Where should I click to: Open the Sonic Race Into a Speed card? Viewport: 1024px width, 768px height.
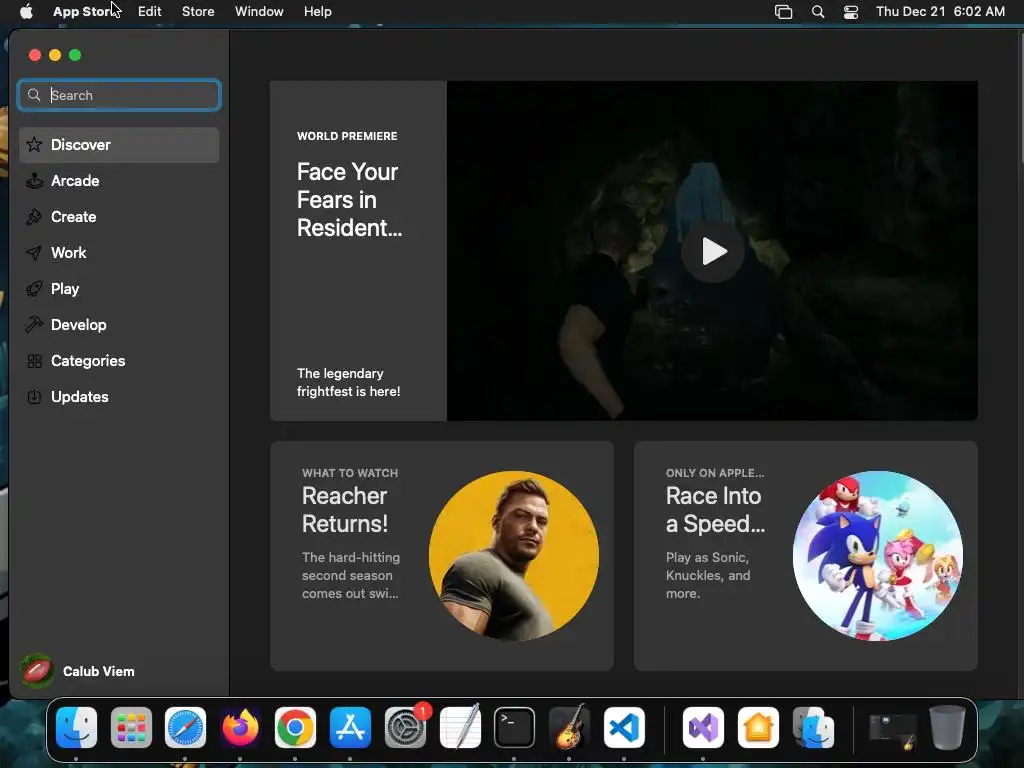point(805,556)
